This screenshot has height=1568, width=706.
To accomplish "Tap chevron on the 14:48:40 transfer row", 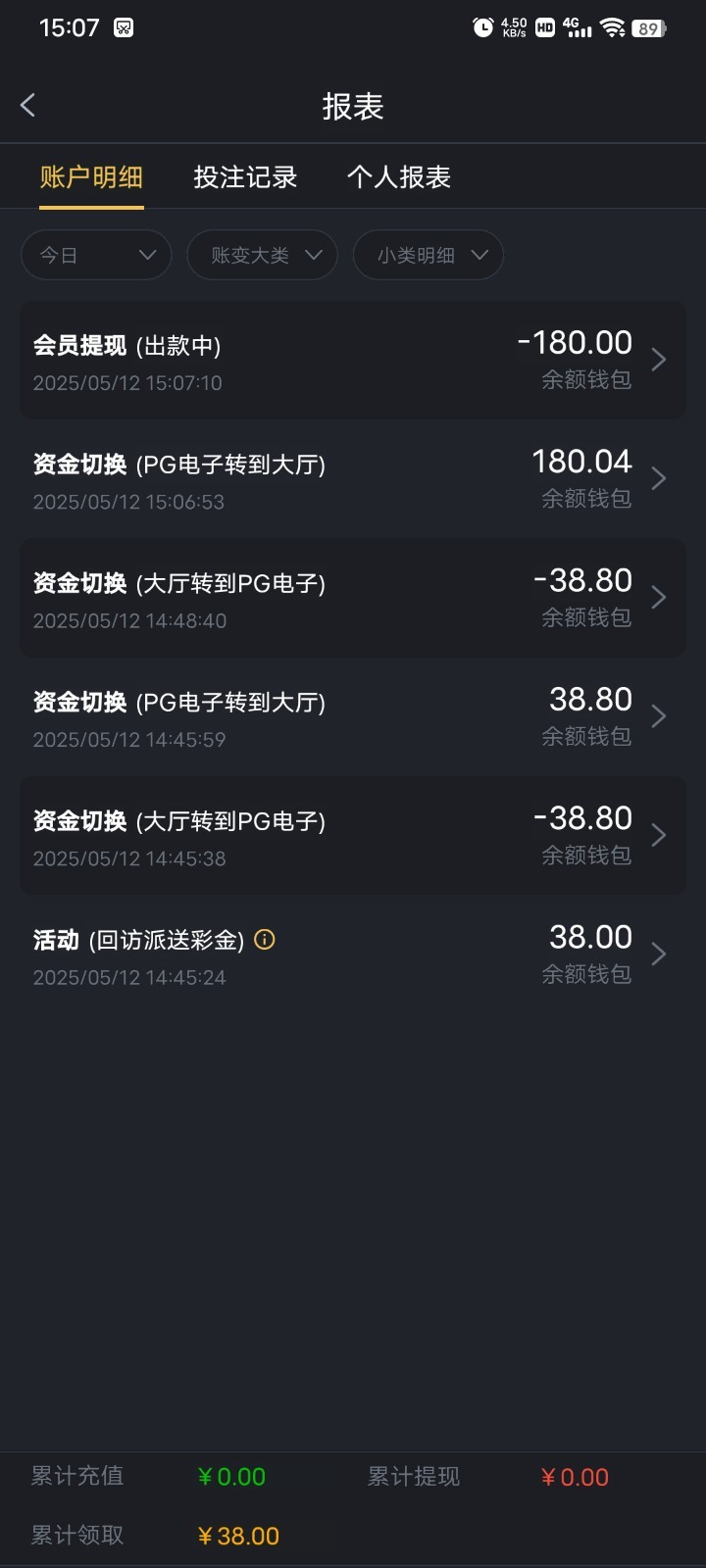I will (659, 597).
